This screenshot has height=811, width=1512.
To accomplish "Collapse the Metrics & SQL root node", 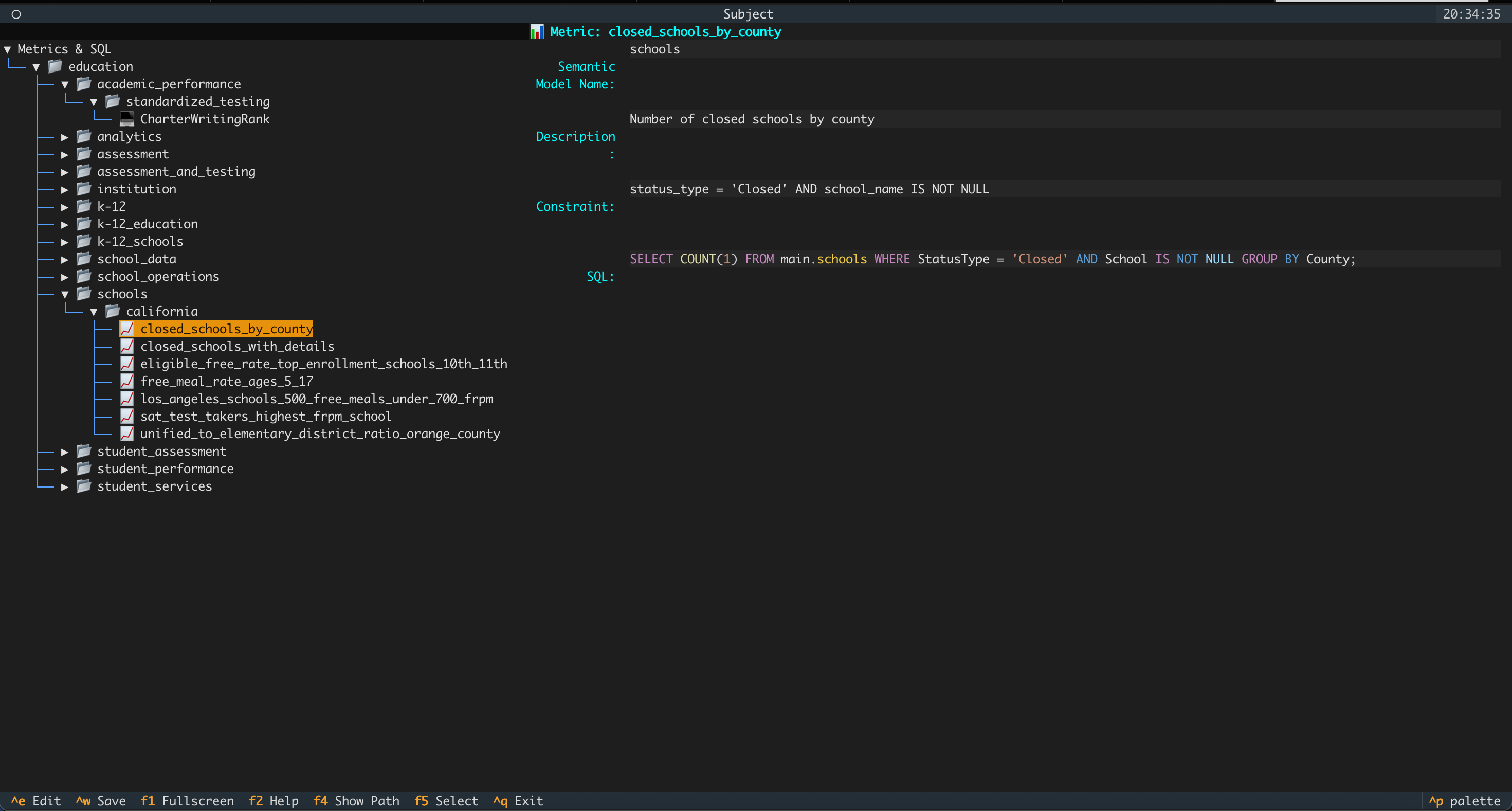I will (x=7, y=49).
